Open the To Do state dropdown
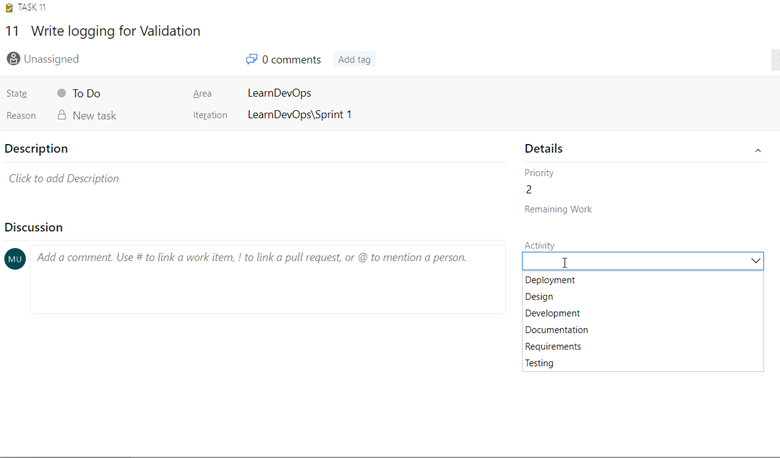Screen dimensions: 780x458 86,93
